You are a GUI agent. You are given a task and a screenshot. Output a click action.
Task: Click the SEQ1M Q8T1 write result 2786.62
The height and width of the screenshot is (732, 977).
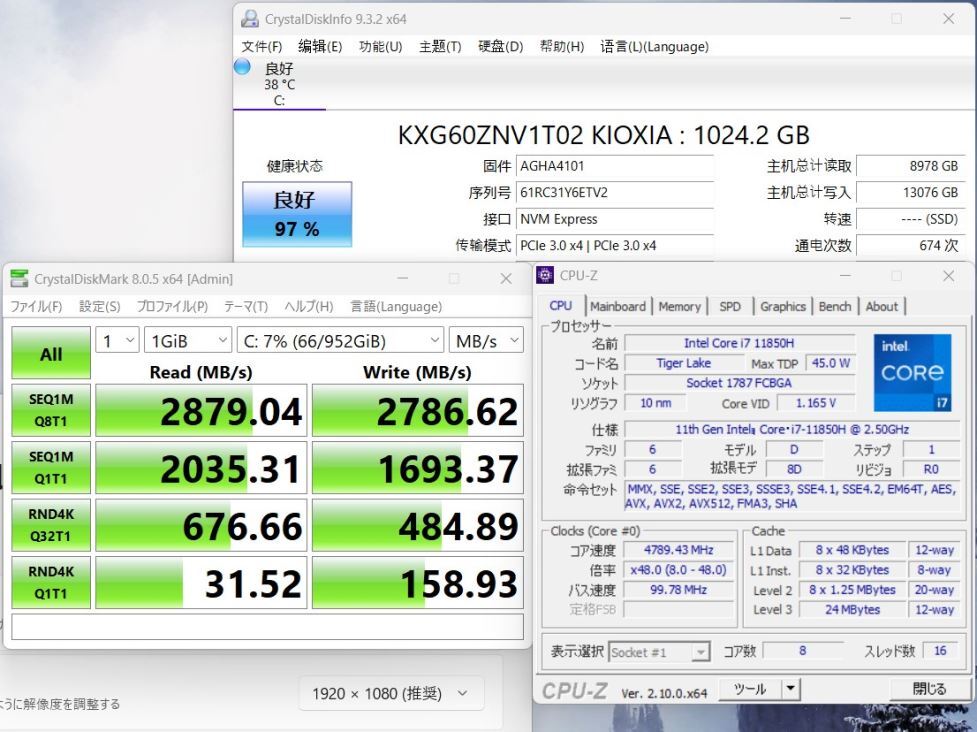[x=418, y=411]
